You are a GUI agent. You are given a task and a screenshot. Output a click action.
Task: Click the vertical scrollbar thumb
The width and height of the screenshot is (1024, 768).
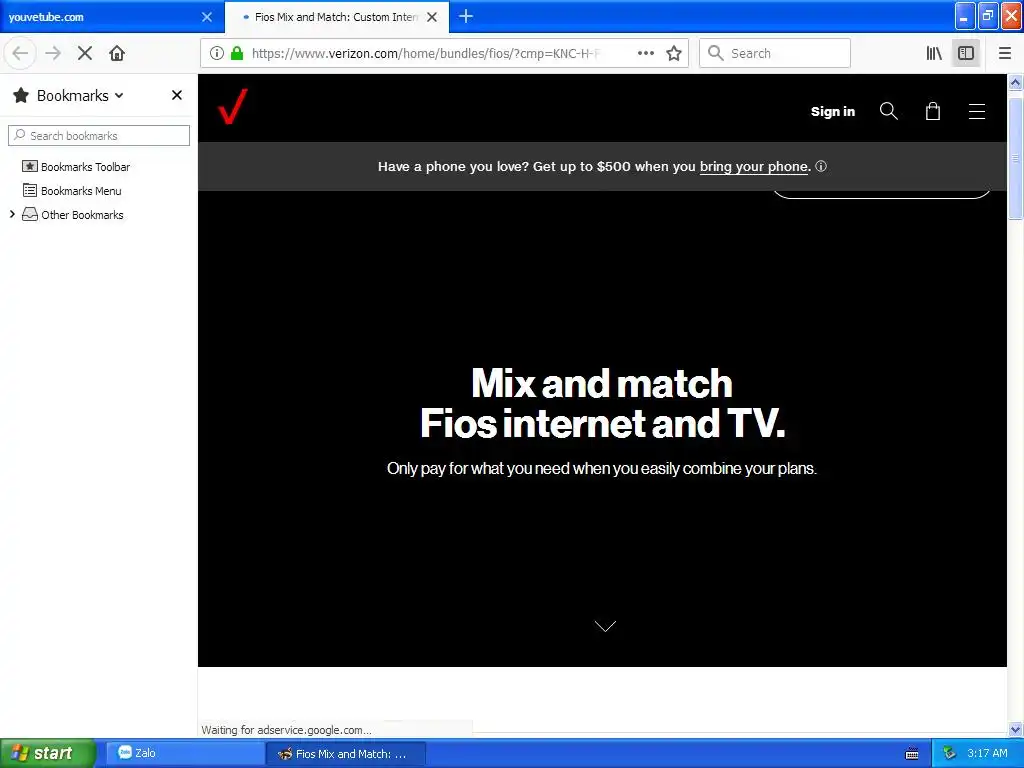1016,159
